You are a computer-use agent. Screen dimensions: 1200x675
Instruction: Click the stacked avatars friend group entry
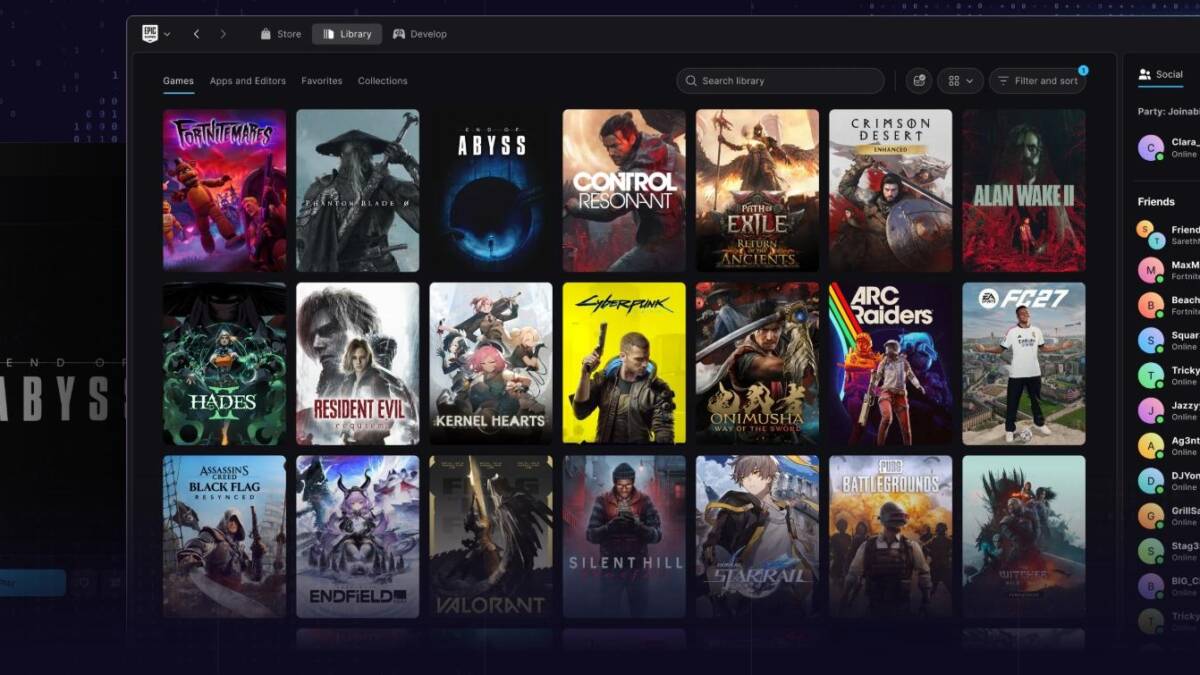click(x=1151, y=235)
